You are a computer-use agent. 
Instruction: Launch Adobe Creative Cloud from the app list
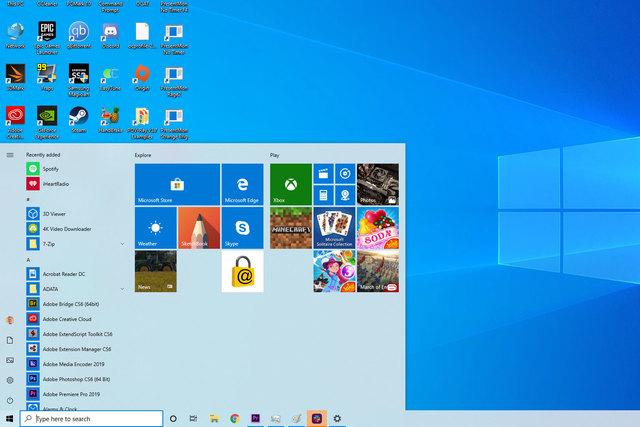[76, 319]
